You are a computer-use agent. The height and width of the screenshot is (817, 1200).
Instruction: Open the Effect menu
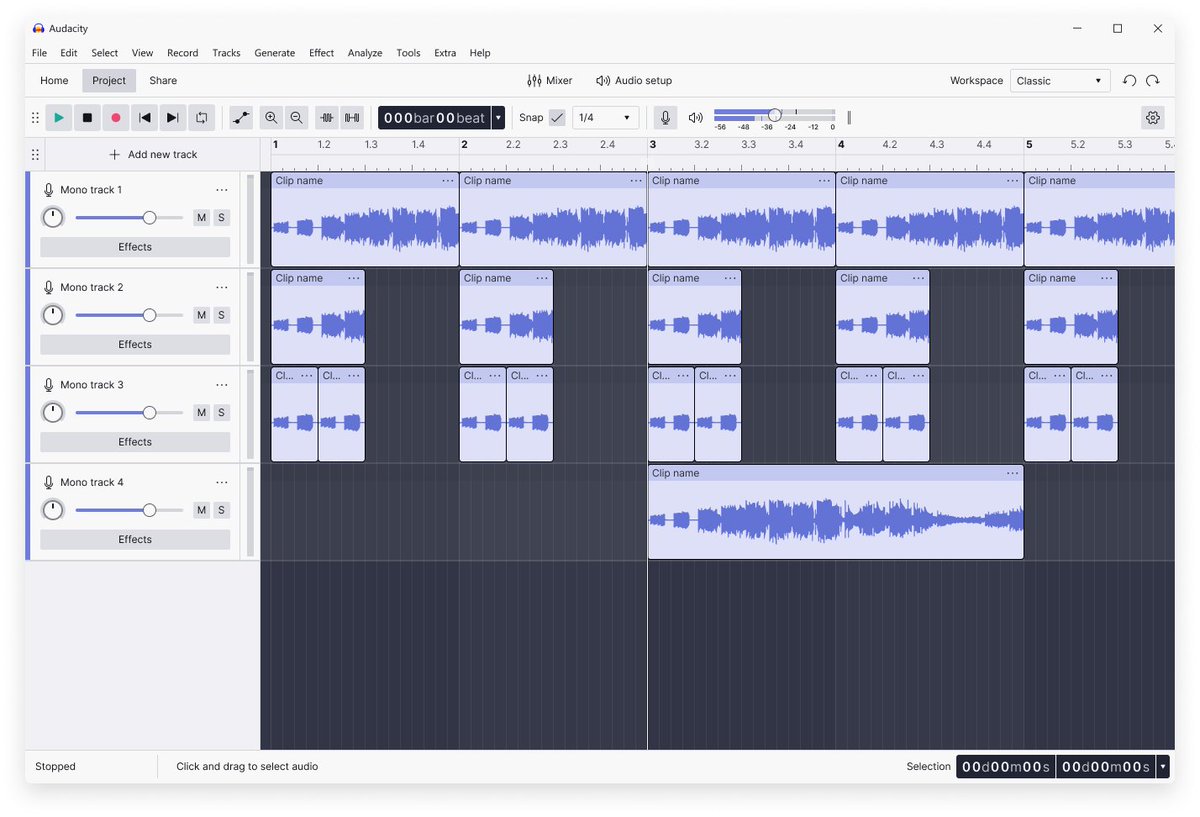click(x=322, y=53)
